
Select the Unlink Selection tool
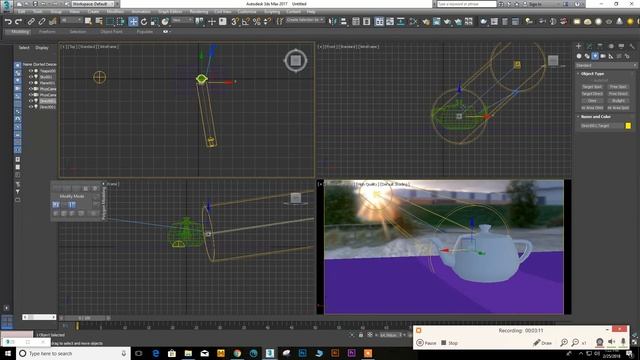(x=42, y=21)
